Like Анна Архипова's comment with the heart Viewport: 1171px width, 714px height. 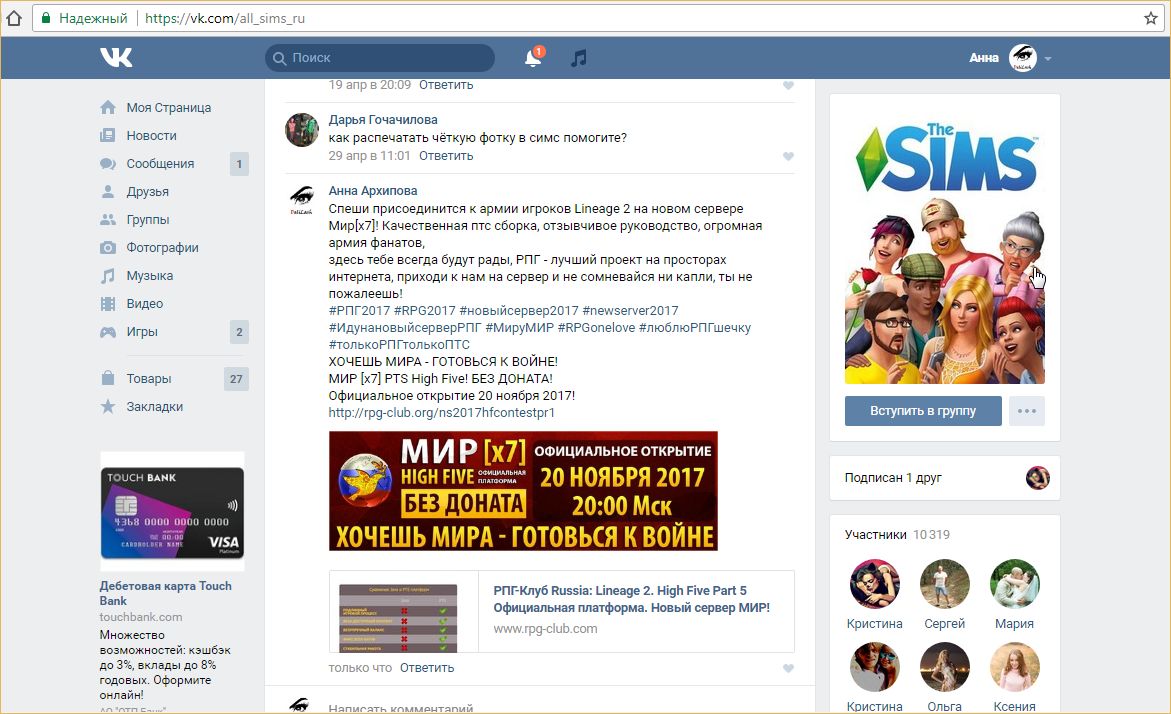tap(788, 668)
